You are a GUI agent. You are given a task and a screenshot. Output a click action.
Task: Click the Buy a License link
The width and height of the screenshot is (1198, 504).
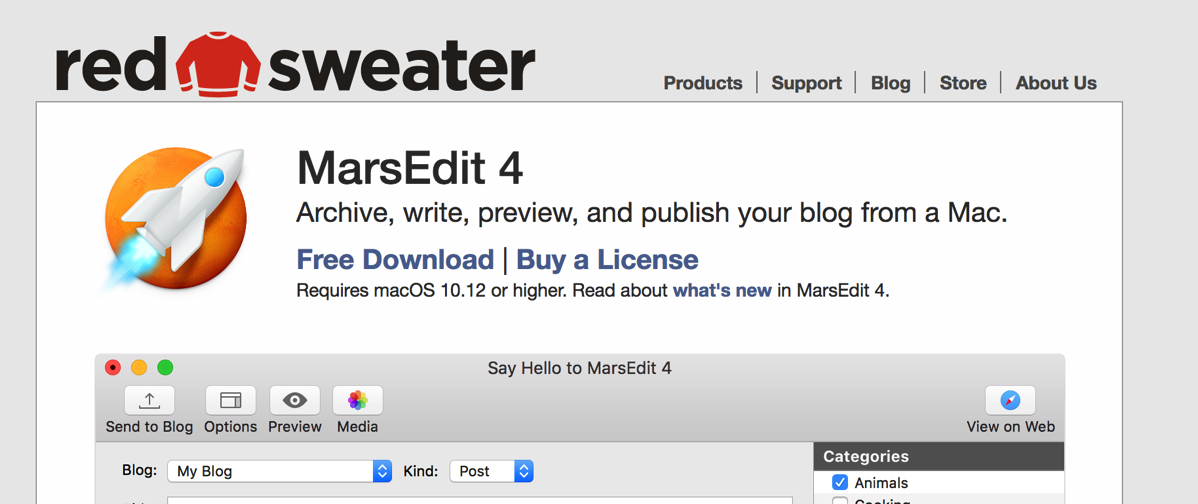click(607, 260)
